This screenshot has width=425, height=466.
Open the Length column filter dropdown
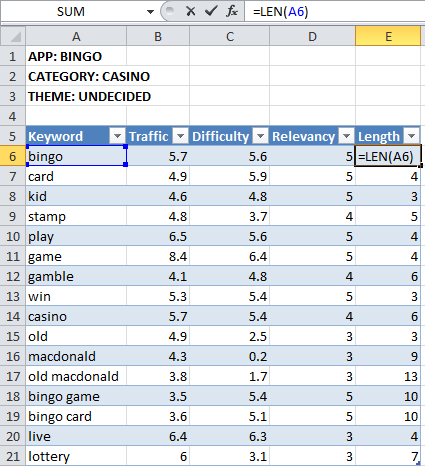coord(411,136)
